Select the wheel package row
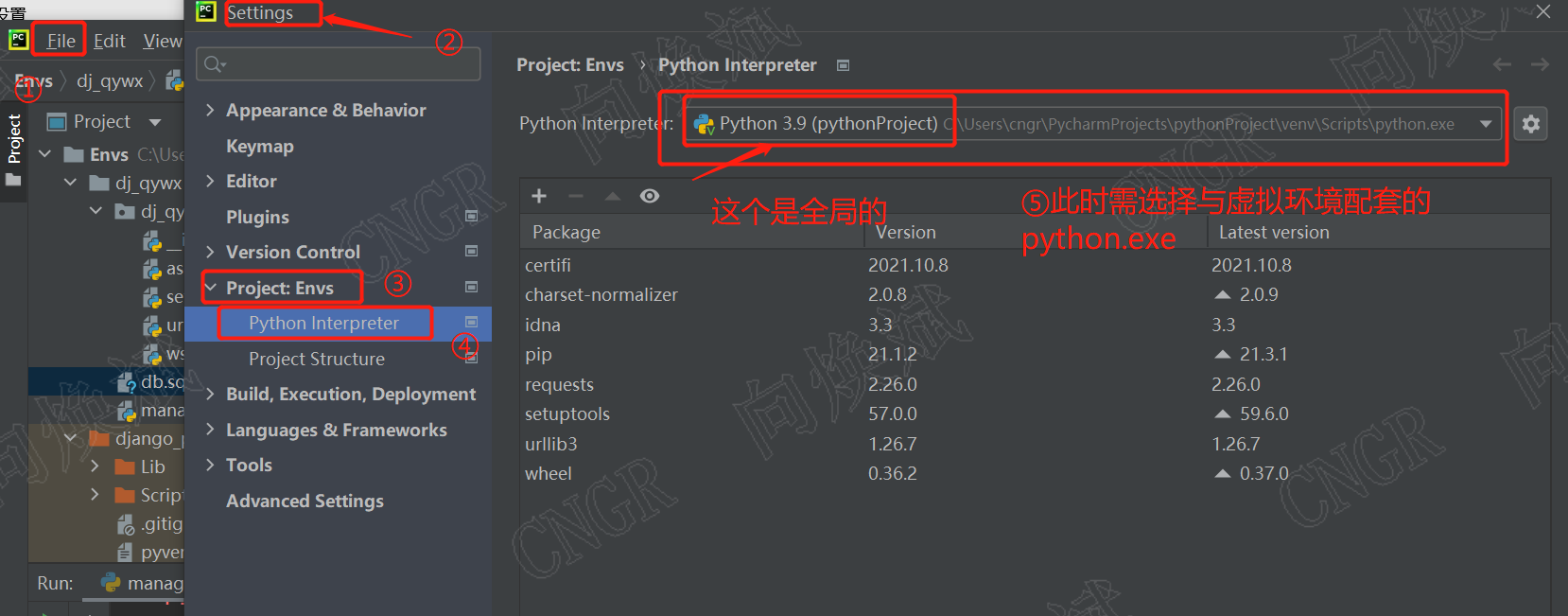This screenshot has width=1568, height=616. (1035, 473)
